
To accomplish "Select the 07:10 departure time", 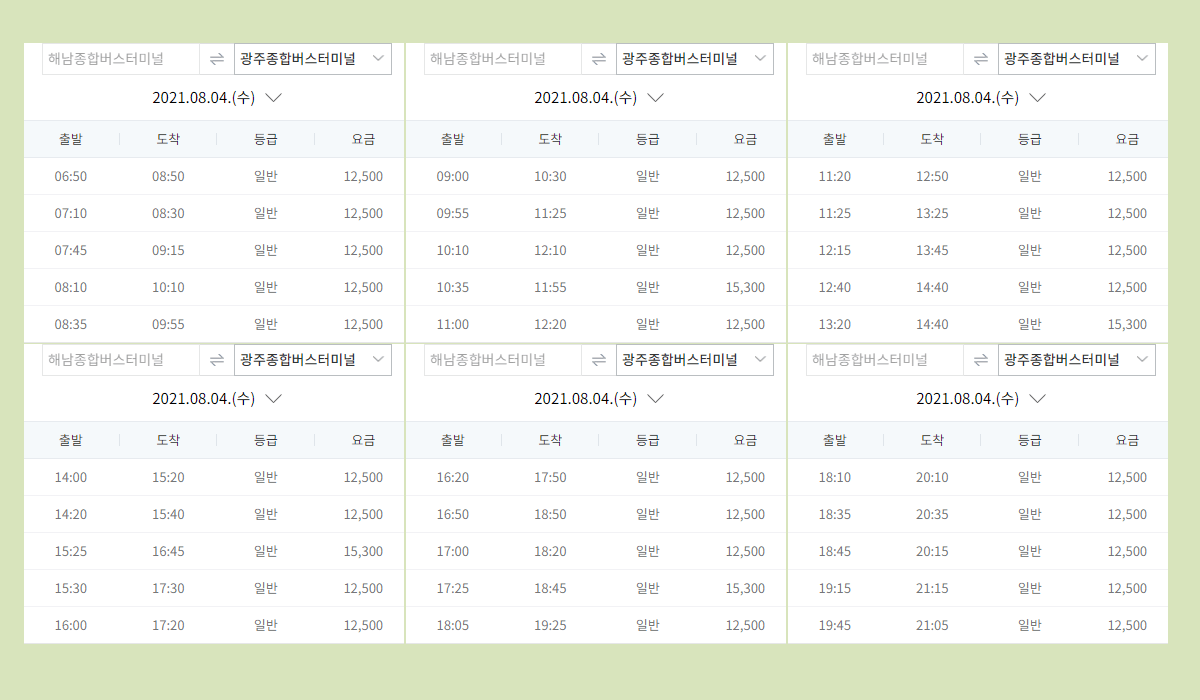I will click(x=71, y=213).
